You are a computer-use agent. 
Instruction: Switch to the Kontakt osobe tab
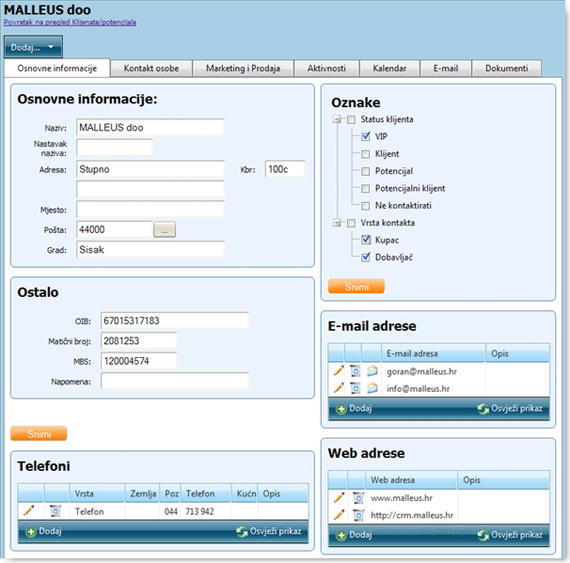151,68
